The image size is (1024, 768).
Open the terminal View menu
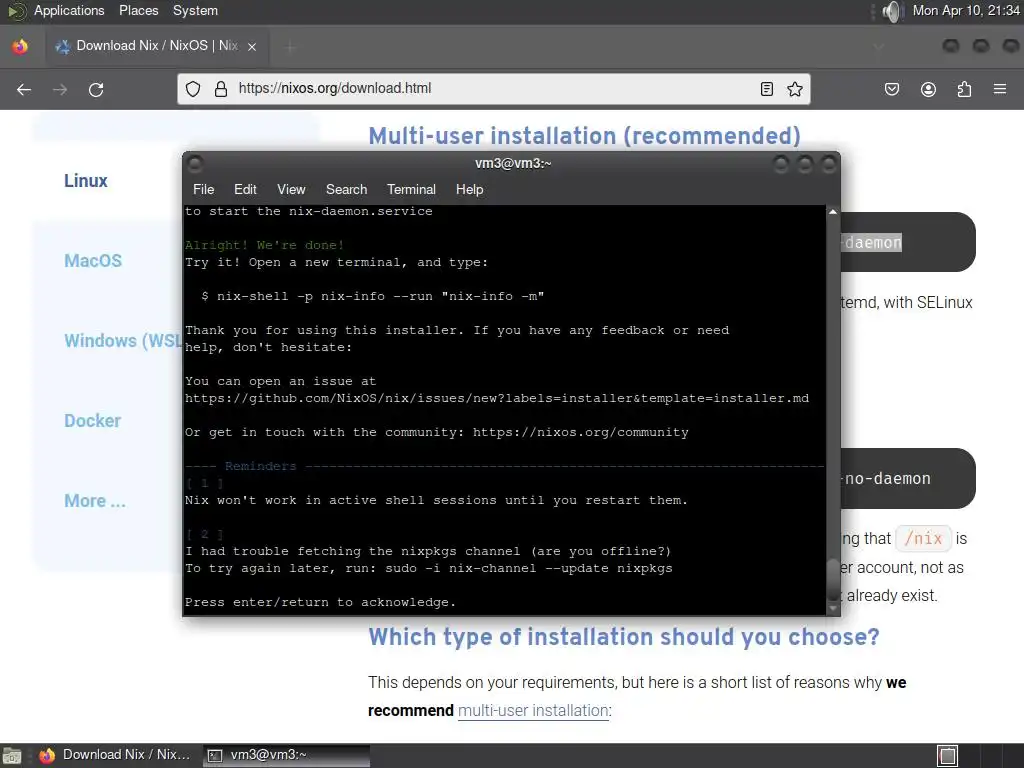(x=291, y=189)
